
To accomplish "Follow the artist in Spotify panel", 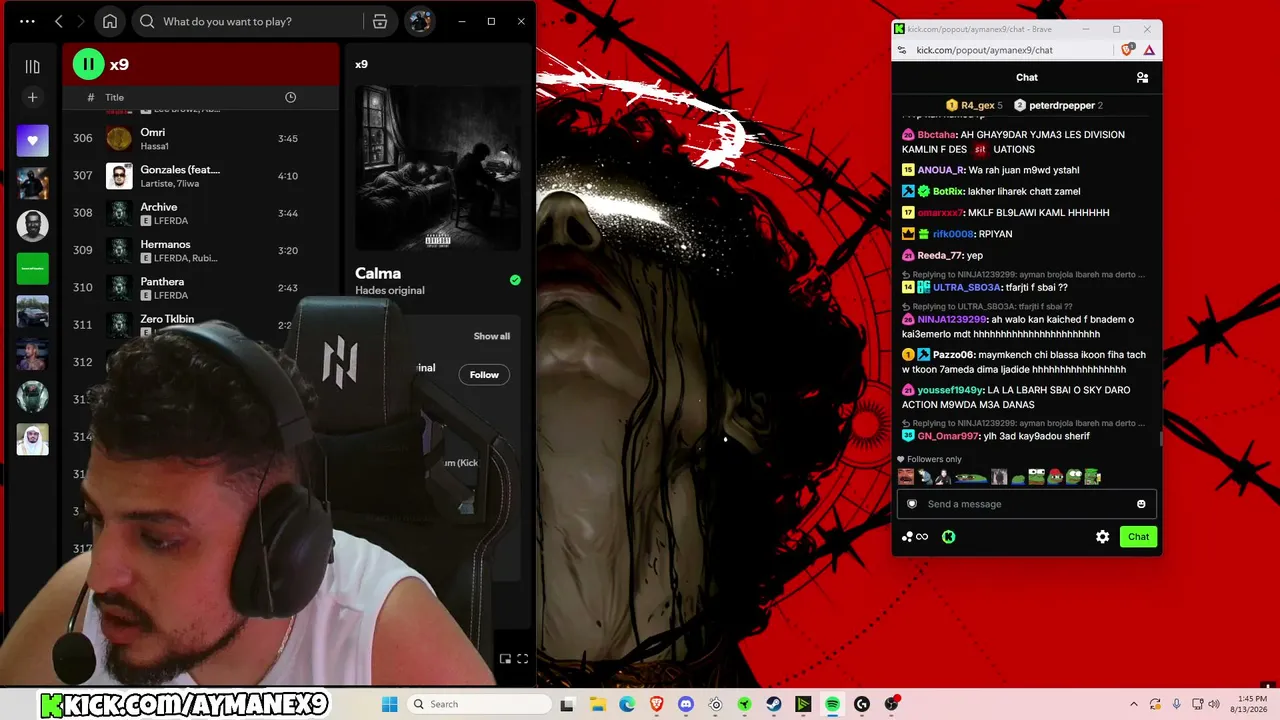I will [484, 375].
